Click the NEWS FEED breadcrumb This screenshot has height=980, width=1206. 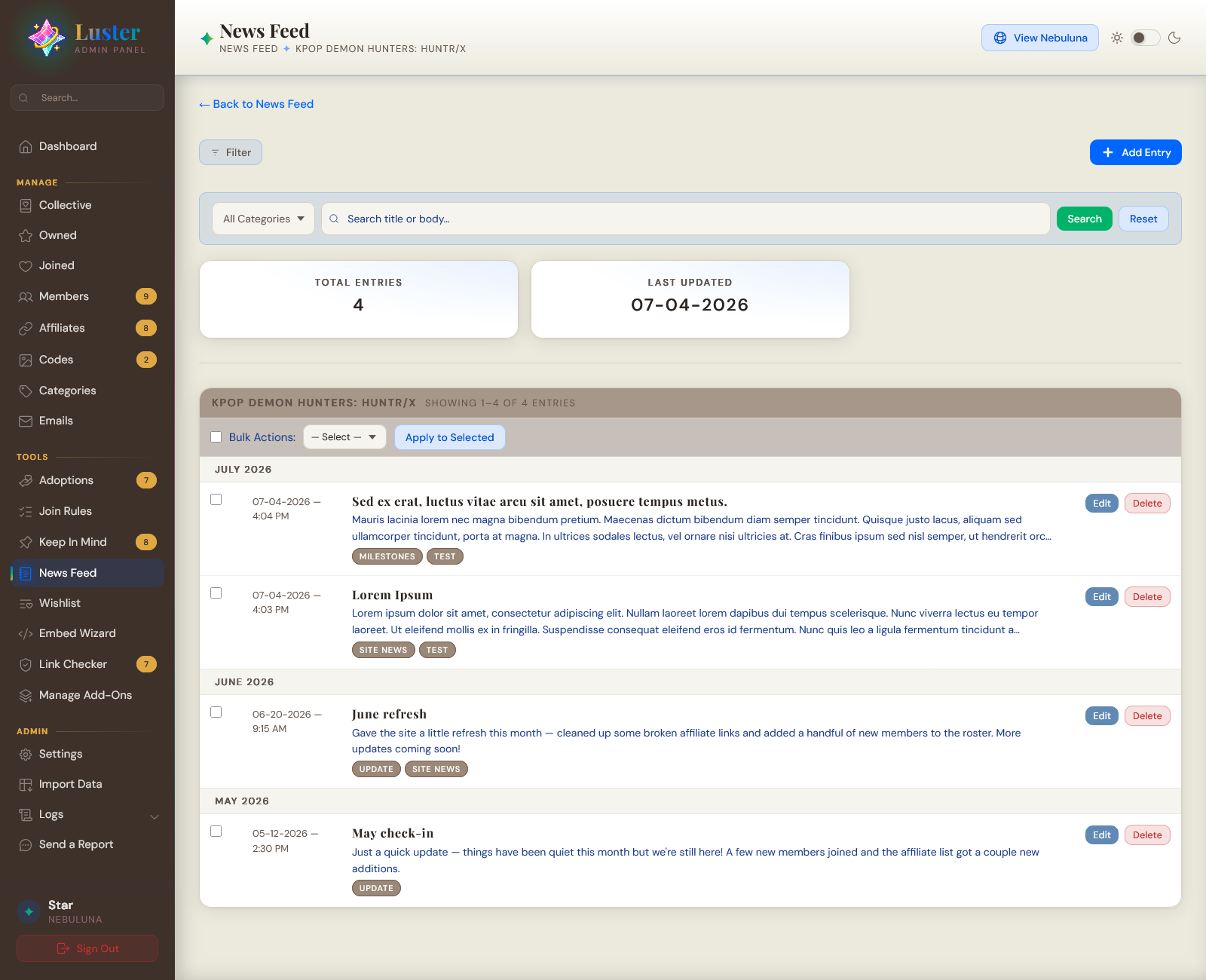[x=249, y=49]
